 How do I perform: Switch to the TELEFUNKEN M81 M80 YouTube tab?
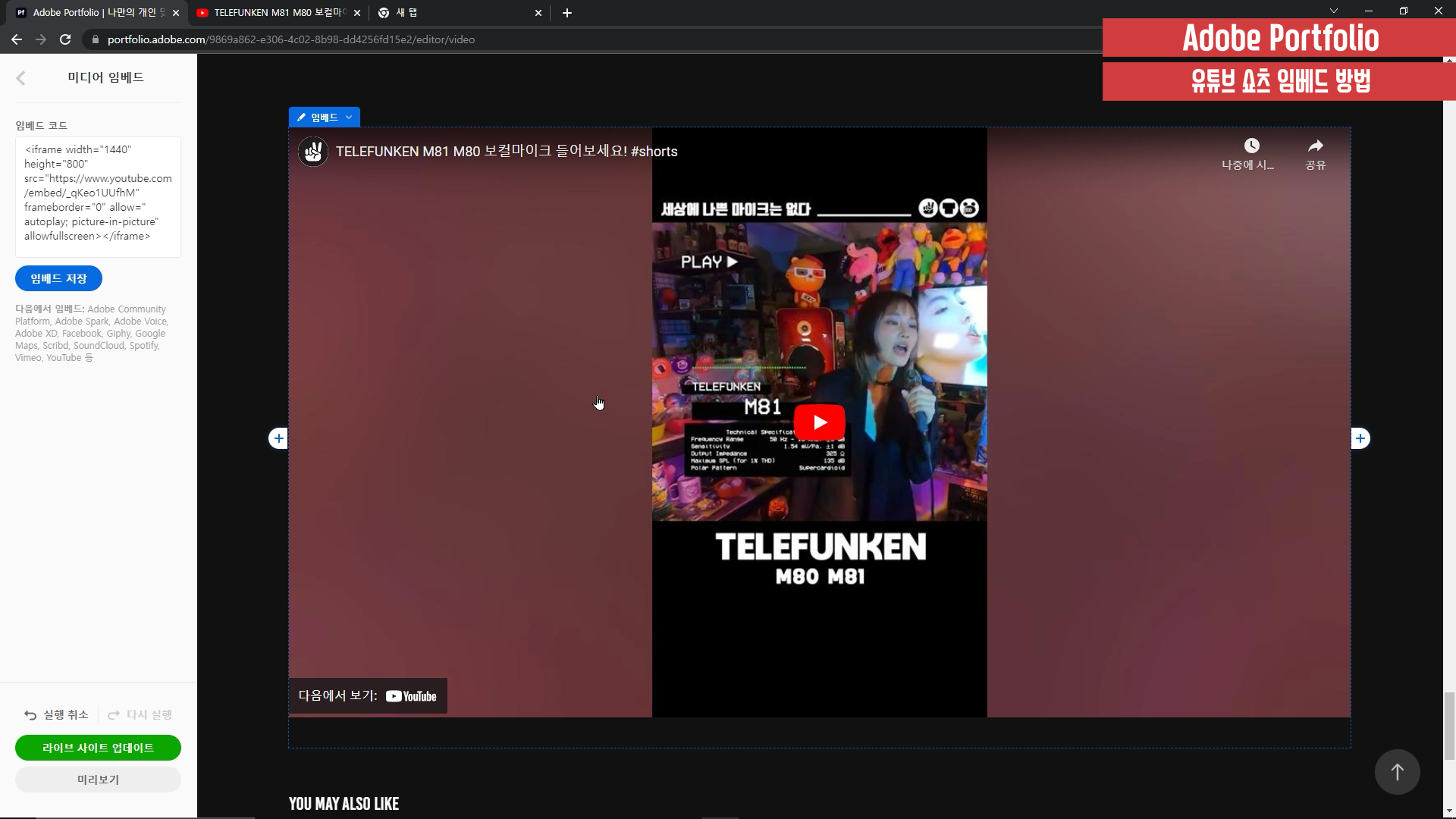pyautogui.click(x=278, y=13)
